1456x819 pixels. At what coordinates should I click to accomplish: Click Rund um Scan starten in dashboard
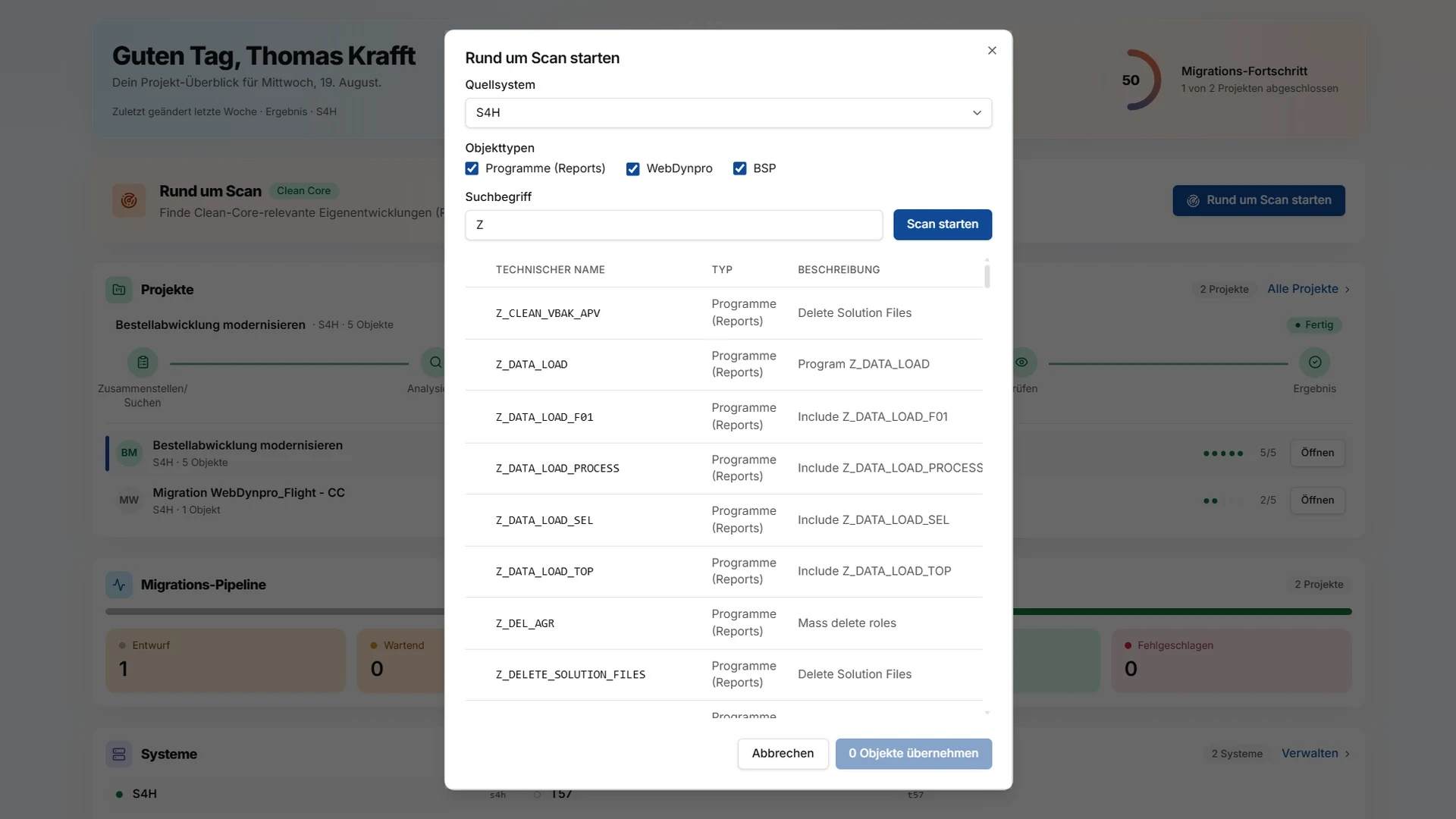tap(1258, 201)
